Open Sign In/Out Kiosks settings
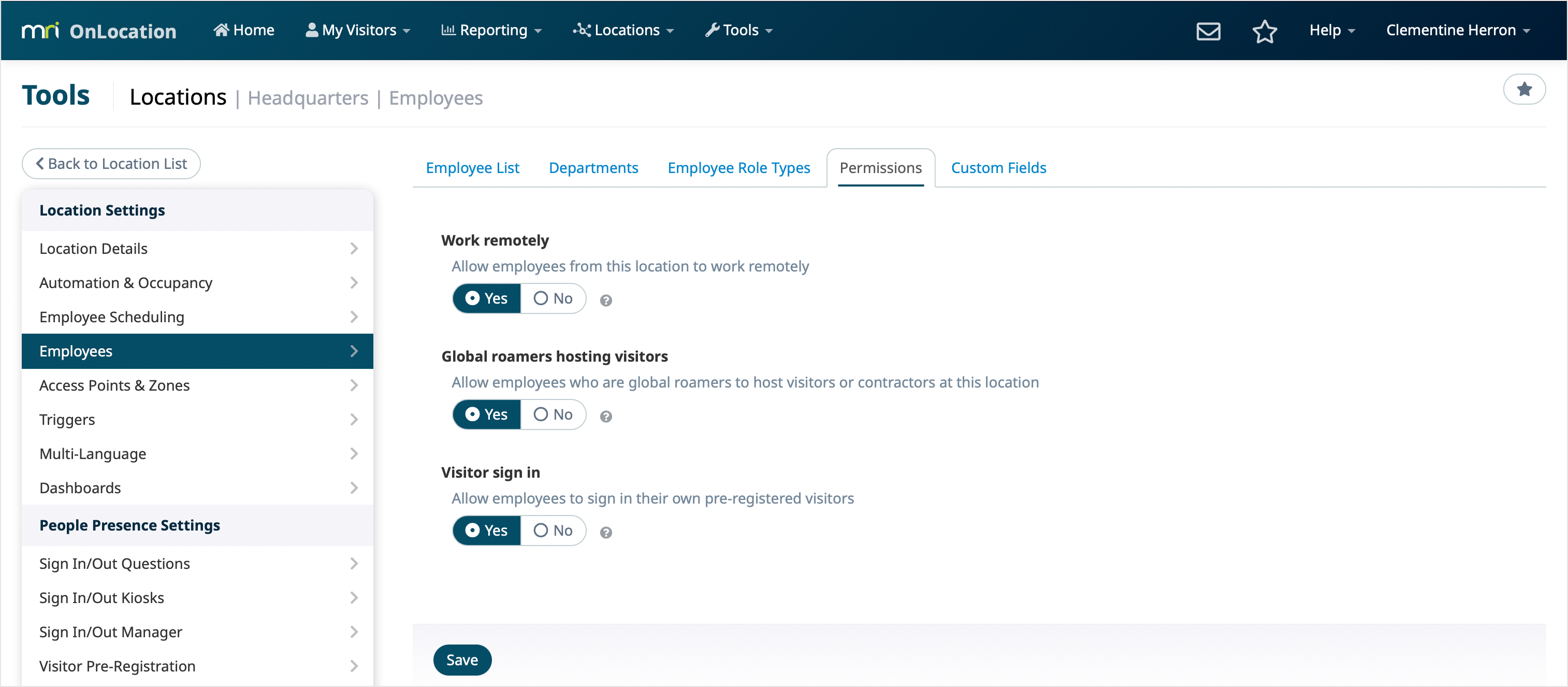 [197, 597]
